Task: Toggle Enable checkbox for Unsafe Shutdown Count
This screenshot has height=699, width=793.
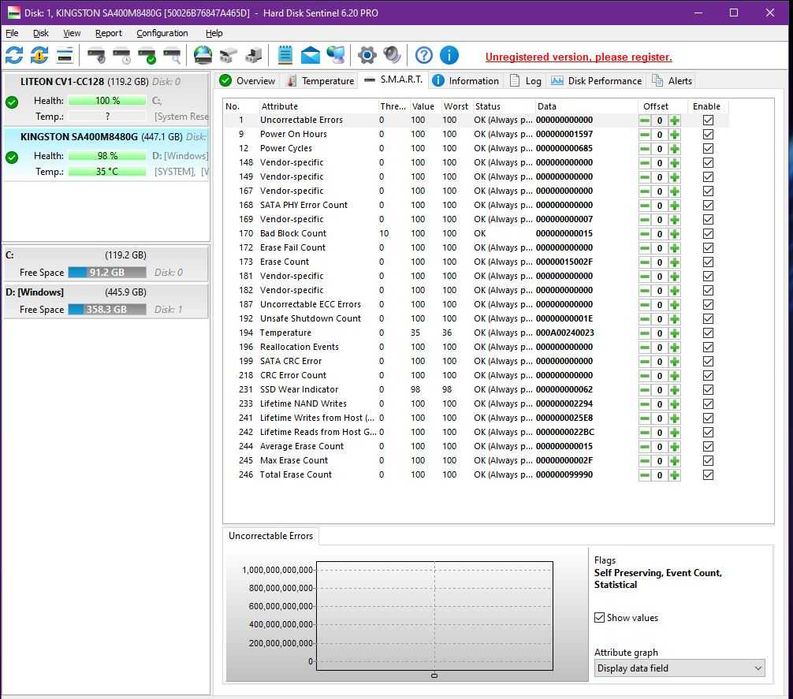Action: point(708,319)
